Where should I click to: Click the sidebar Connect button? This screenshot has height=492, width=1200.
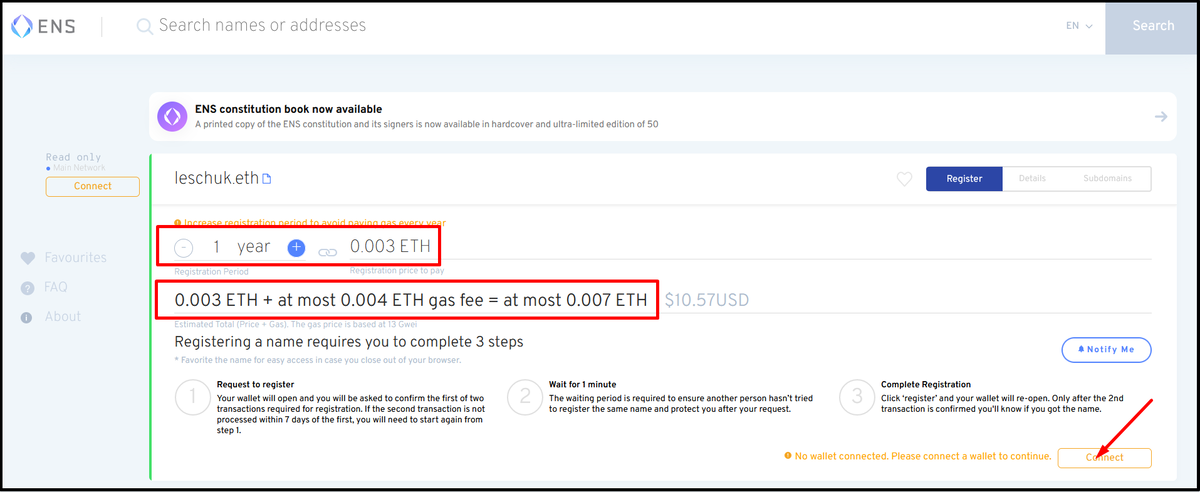point(92,186)
